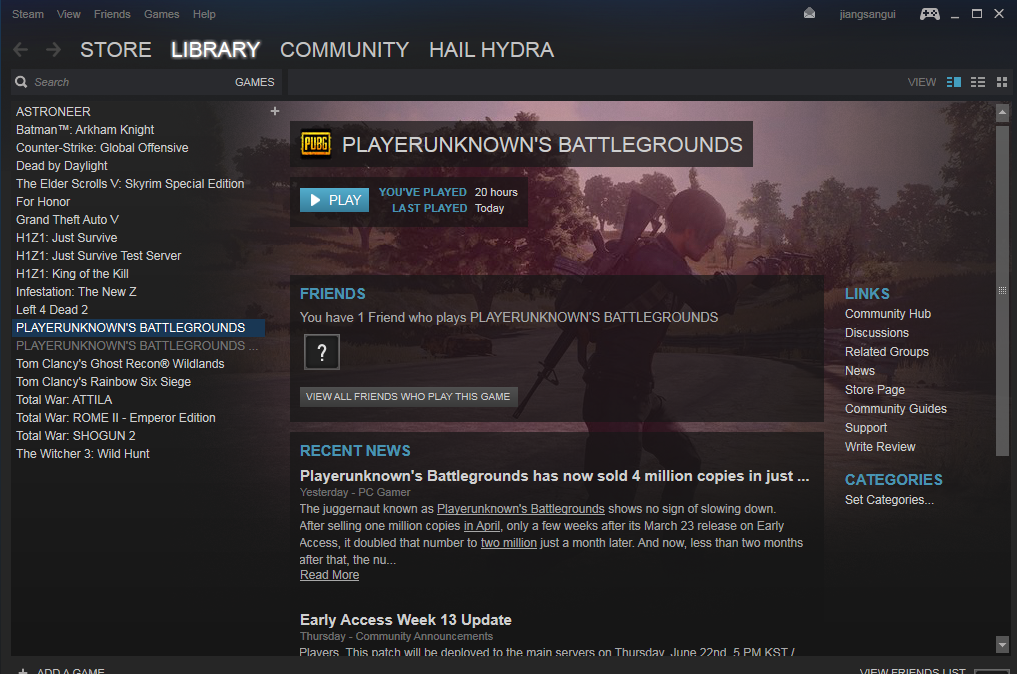
Task: Click Set Categories link
Action: [889, 500]
